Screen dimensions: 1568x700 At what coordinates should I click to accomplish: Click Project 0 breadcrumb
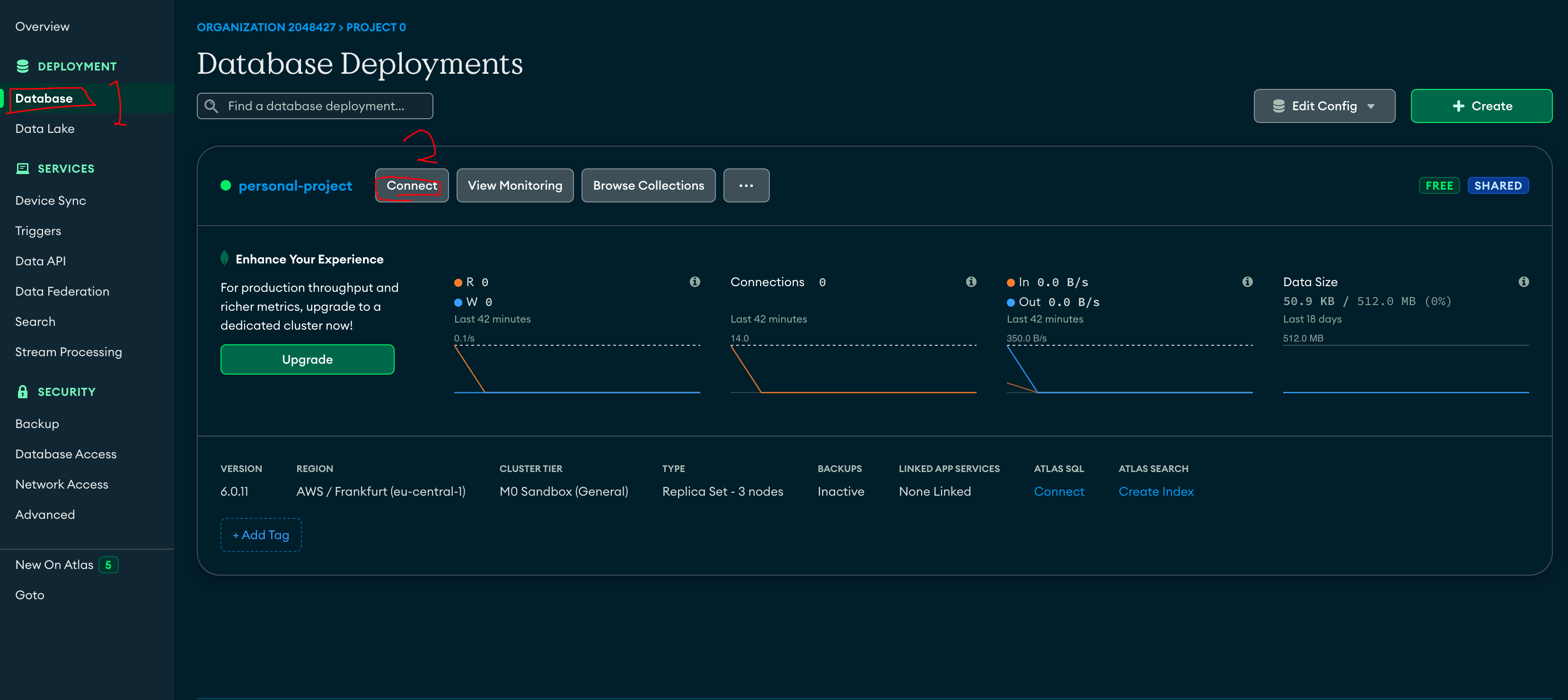point(376,27)
